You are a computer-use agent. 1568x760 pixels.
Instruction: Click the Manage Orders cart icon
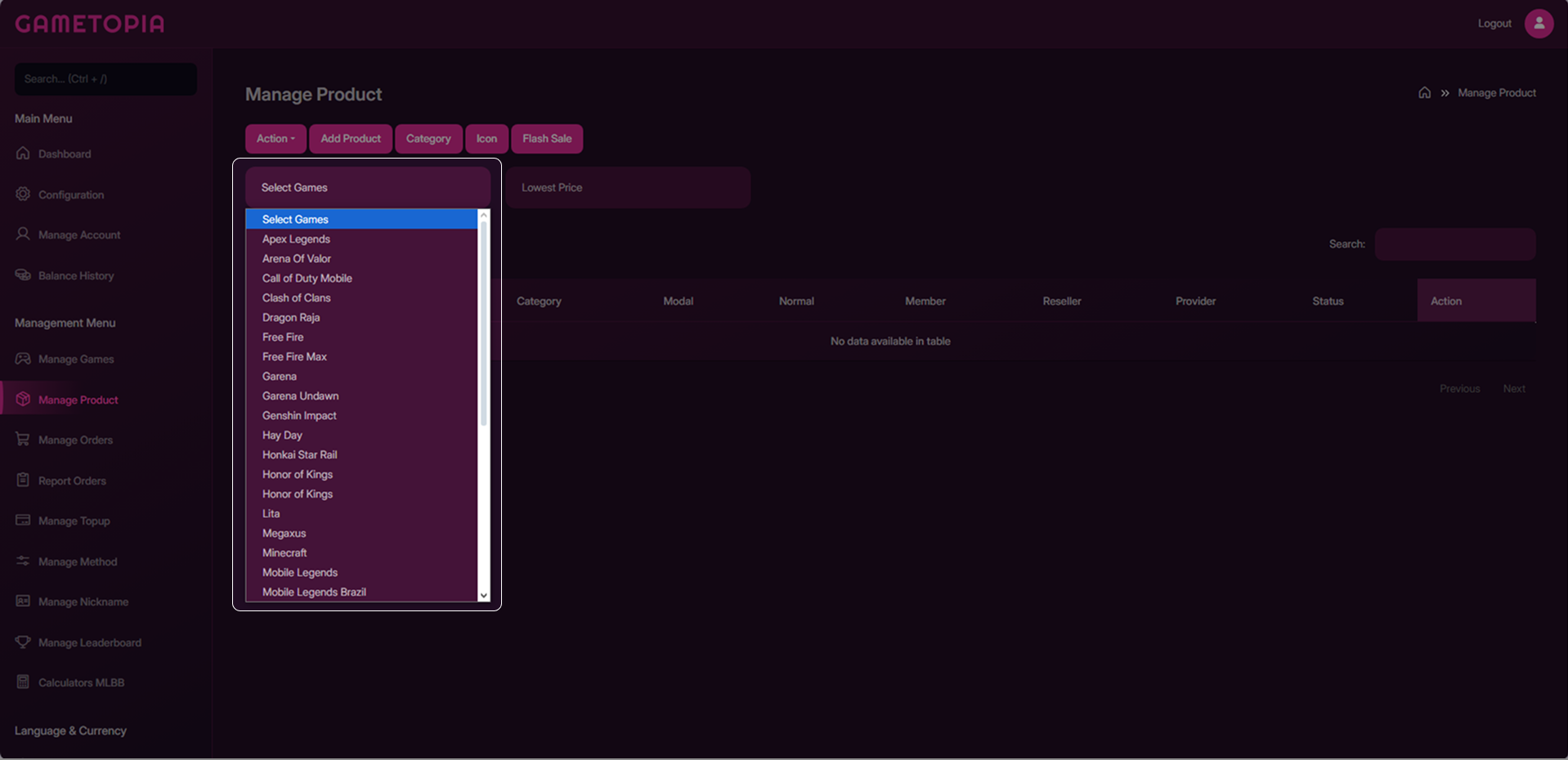click(23, 440)
